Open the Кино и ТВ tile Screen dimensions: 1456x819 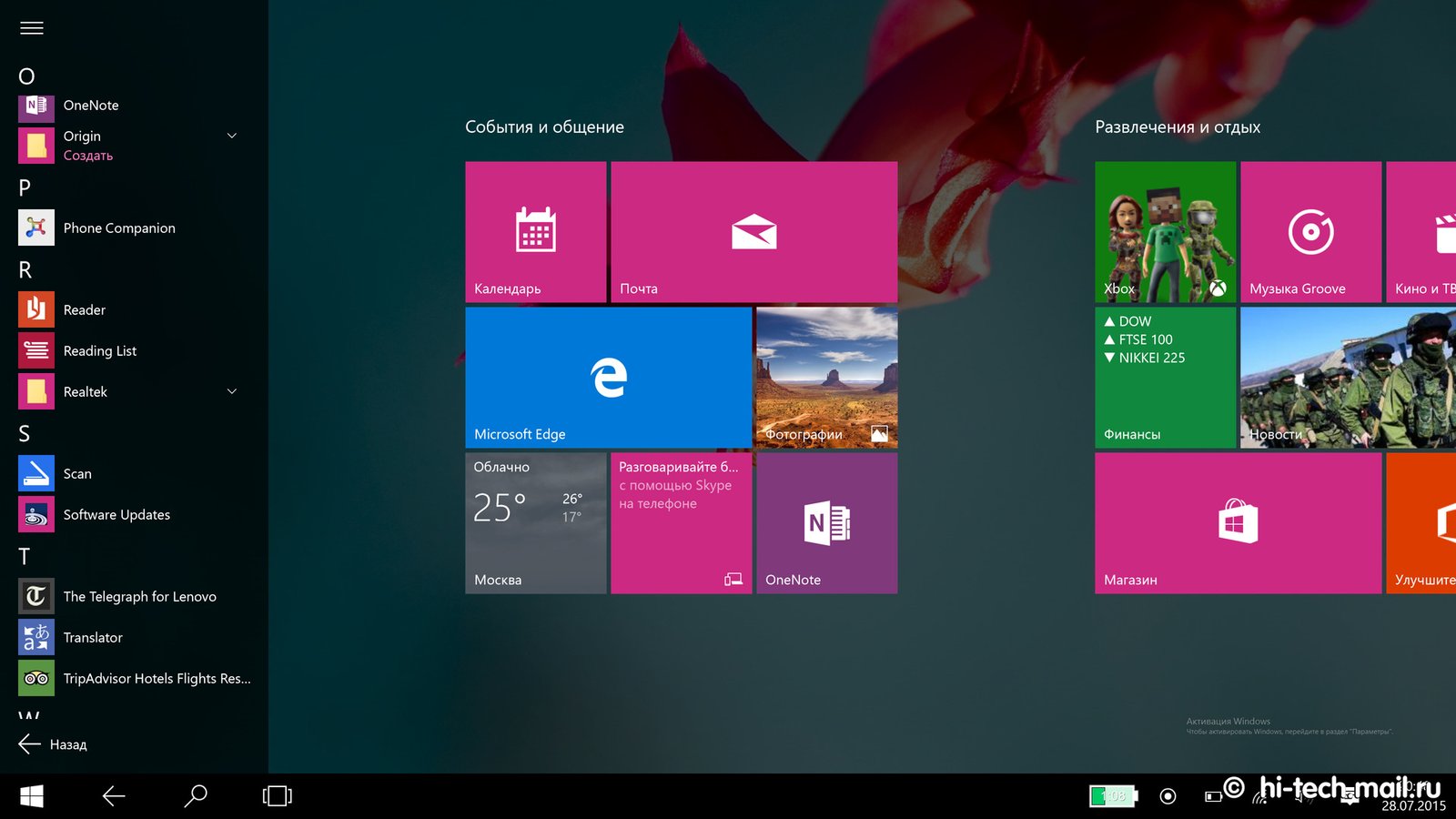(1421, 232)
